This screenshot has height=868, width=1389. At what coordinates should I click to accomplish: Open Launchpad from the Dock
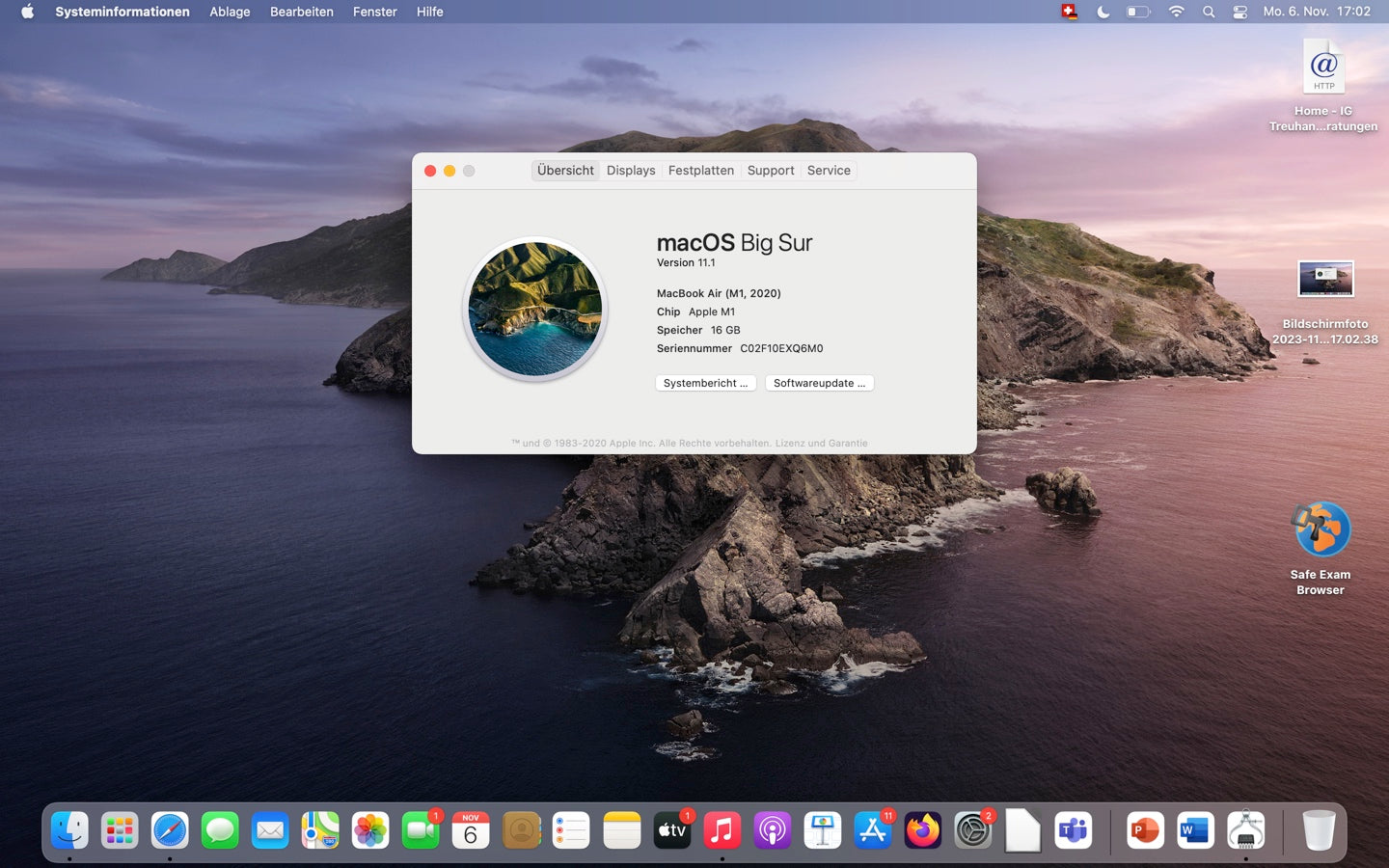pyautogui.click(x=120, y=830)
